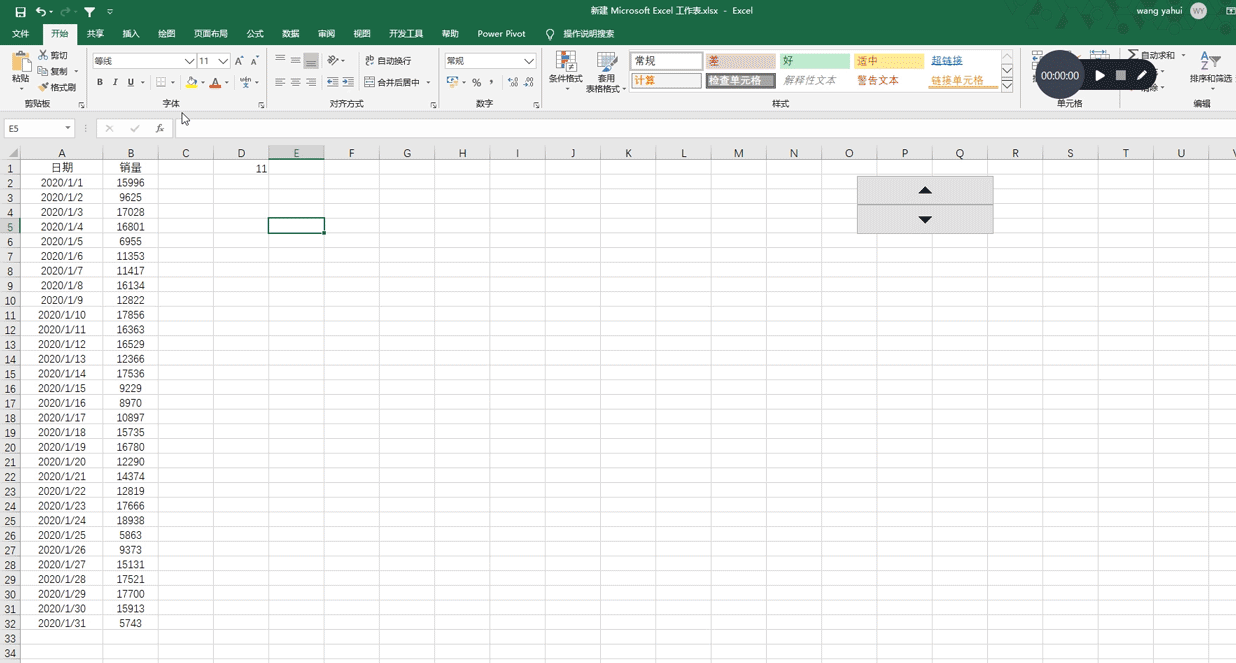This screenshot has width=1236, height=663.
Task: Click the 超链接 cell style
Action: point(962,61)
